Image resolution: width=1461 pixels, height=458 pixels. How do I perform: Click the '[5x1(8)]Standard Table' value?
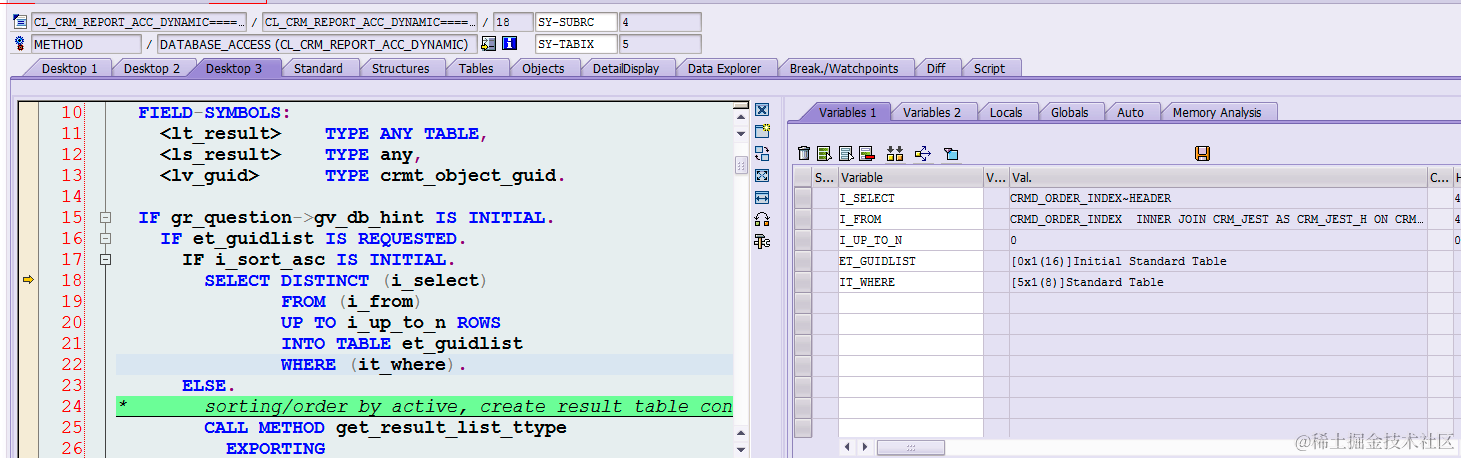(x=1087, y=282)
